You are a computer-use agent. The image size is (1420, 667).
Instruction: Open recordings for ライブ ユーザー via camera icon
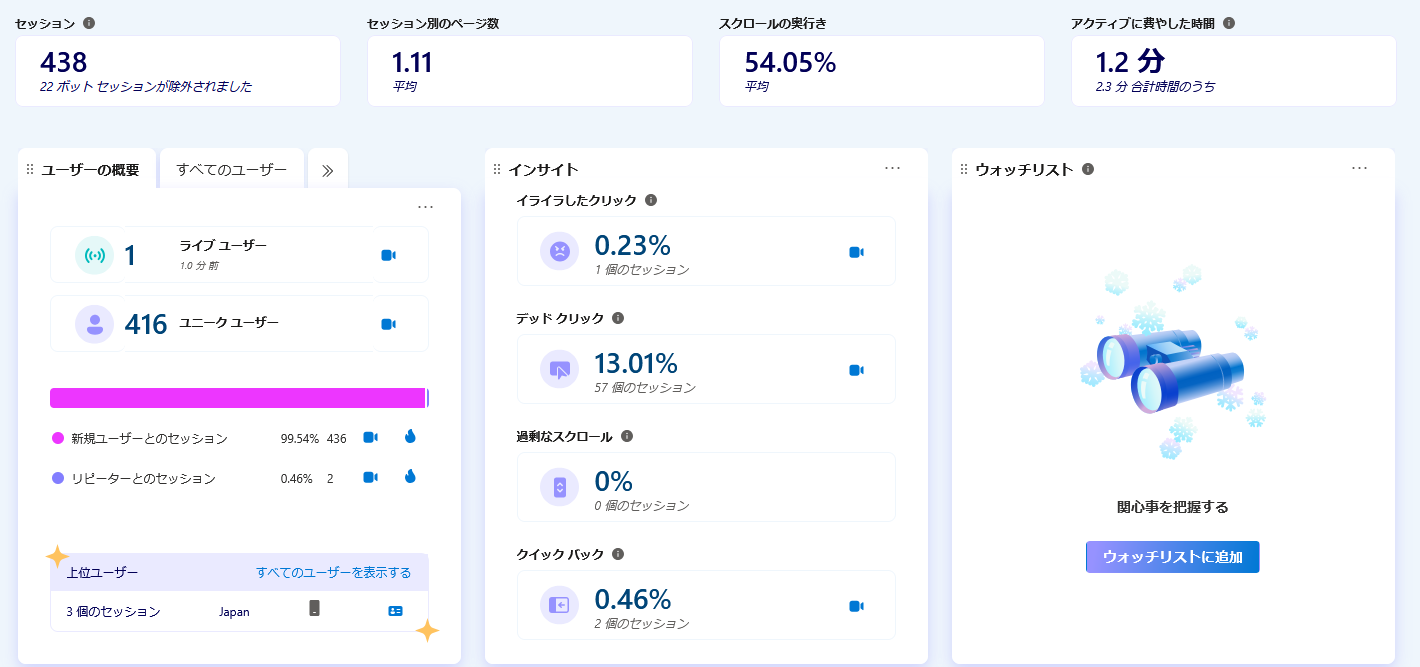389,255
